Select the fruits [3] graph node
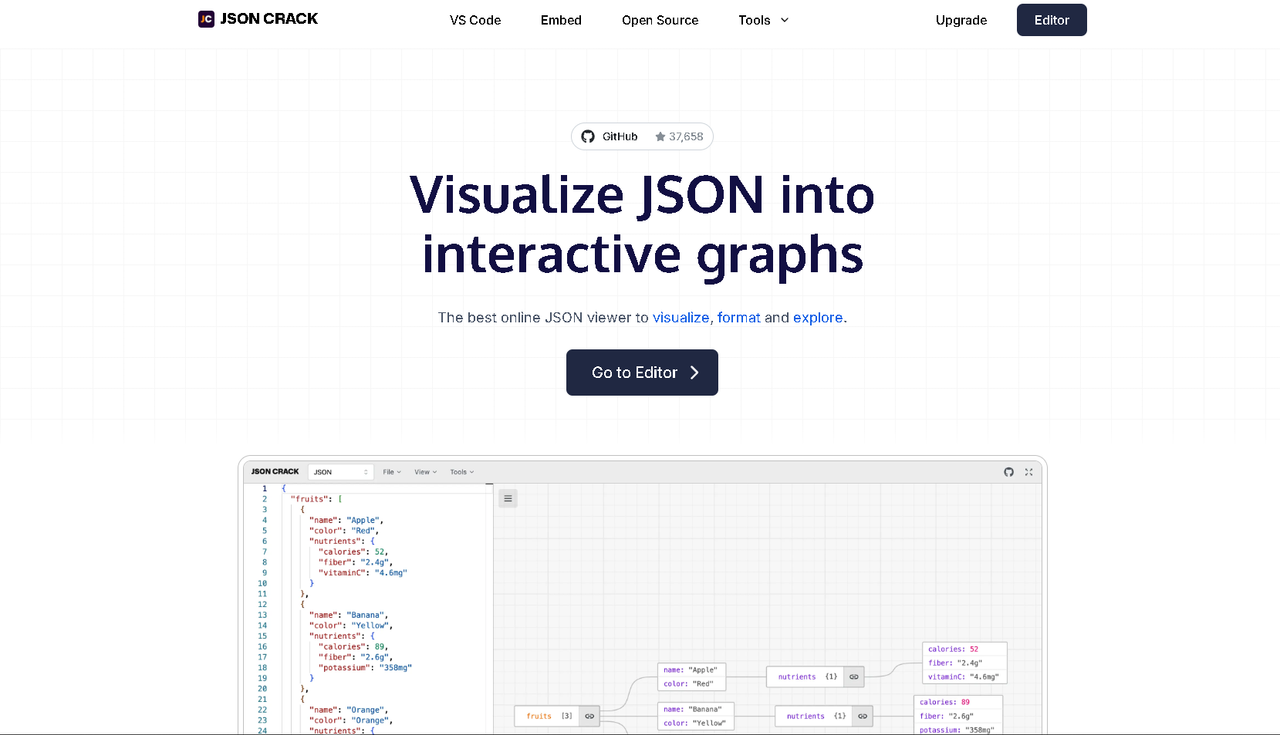 tap(557, 716)
